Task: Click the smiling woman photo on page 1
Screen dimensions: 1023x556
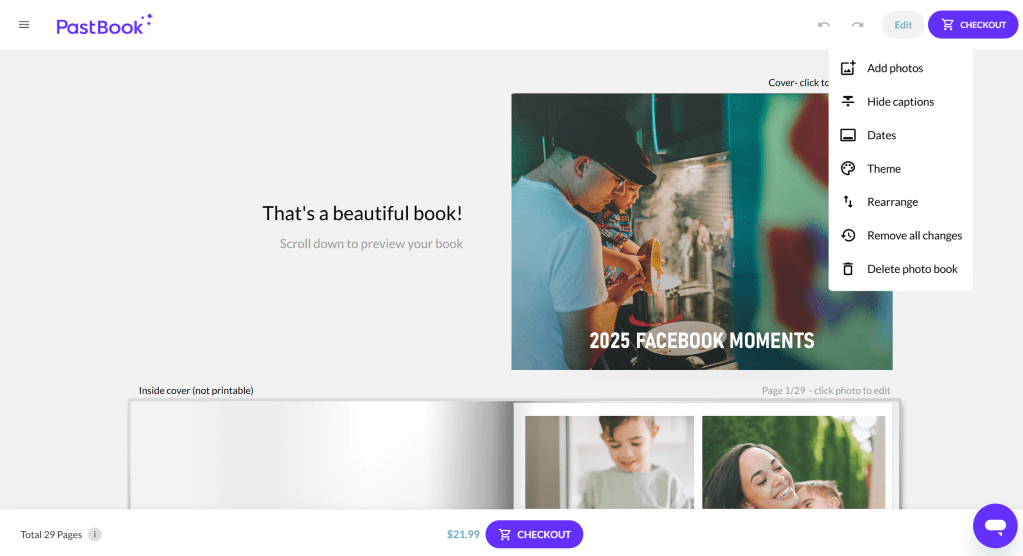Action: click(x=793, y=463)
